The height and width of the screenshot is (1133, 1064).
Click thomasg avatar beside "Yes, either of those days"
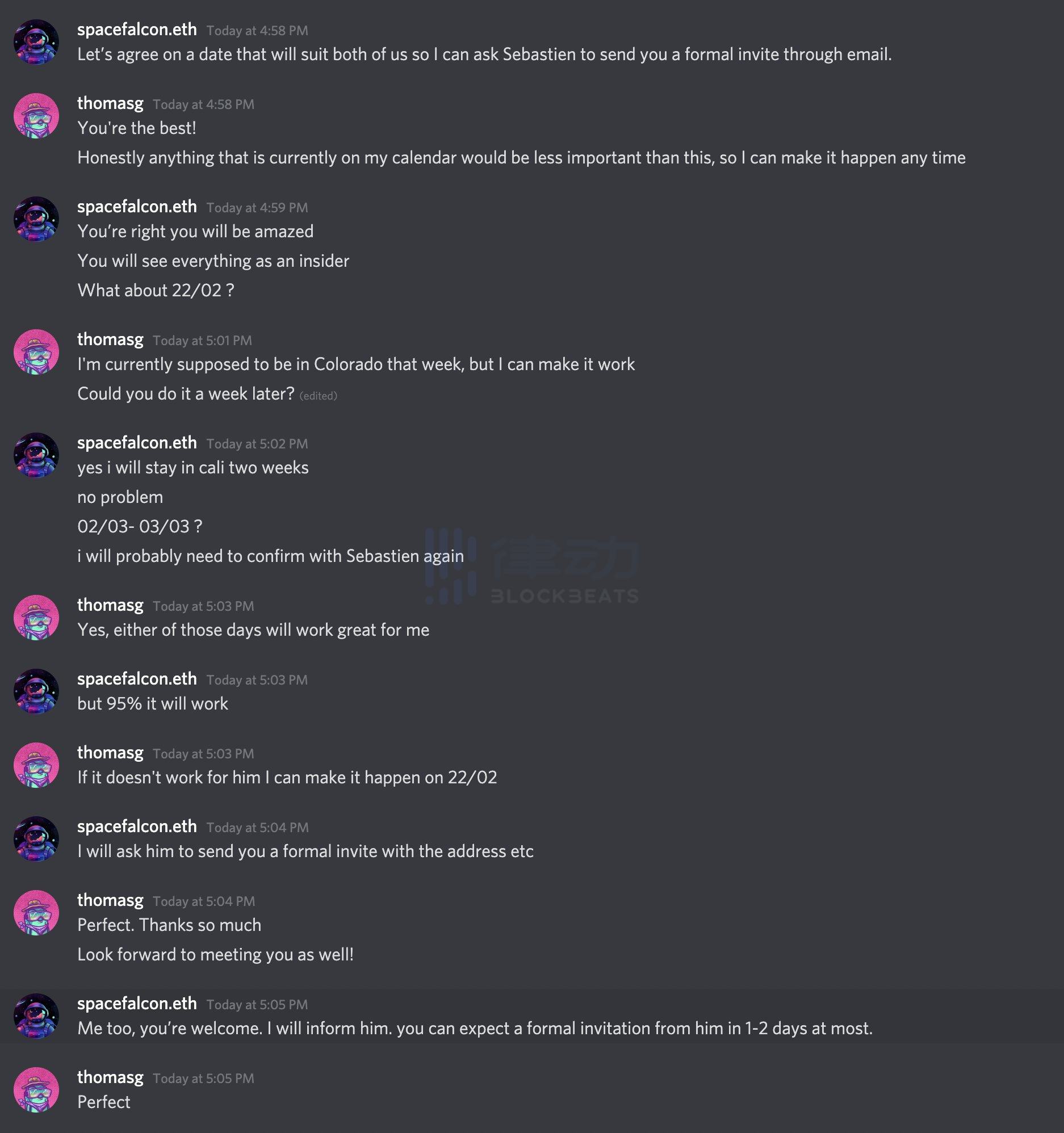(36, 618)
